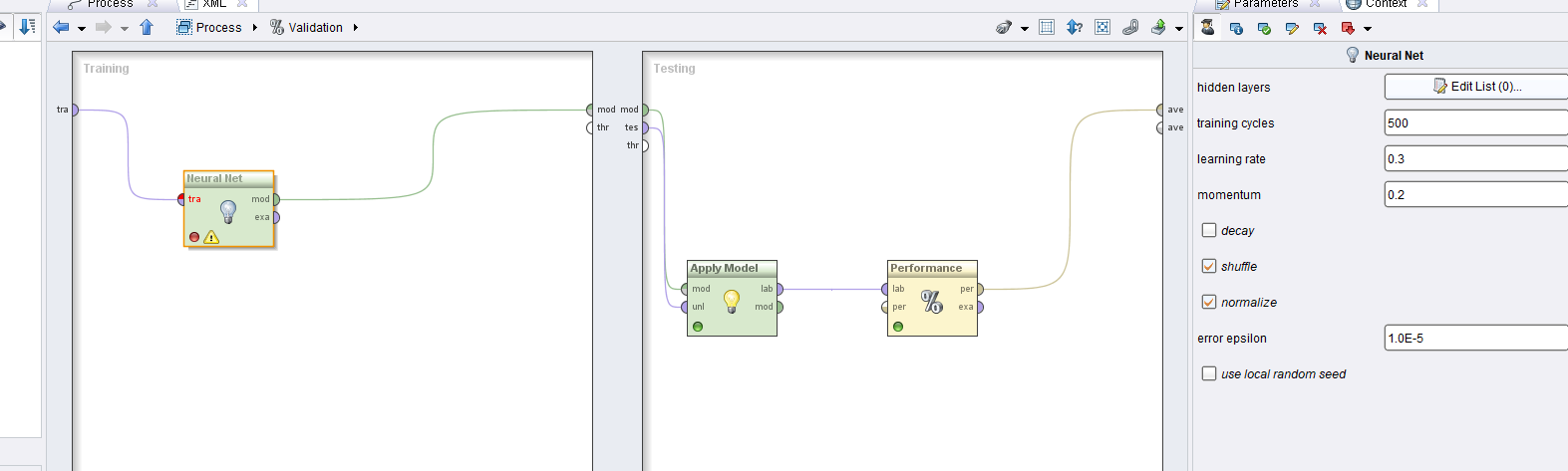This screenshot has width=1568, height=471.
Task: Click Training panel's tra source port
Action: click(x=75, y=110)
